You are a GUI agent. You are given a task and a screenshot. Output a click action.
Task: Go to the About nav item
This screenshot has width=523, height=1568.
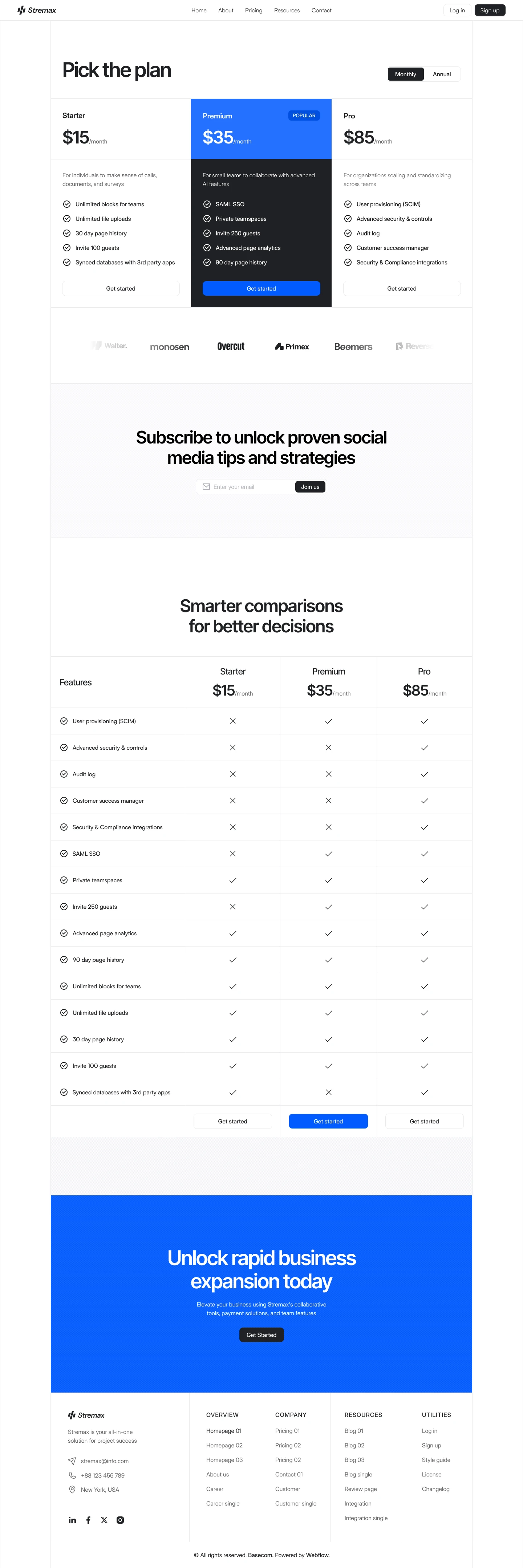[226, 10]
